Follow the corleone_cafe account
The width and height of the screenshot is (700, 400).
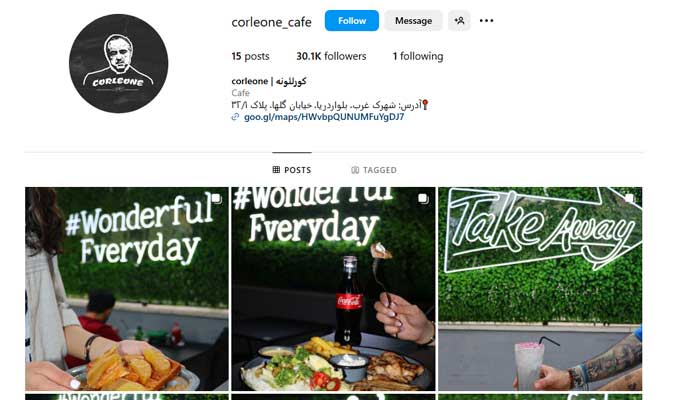[352, 21]
